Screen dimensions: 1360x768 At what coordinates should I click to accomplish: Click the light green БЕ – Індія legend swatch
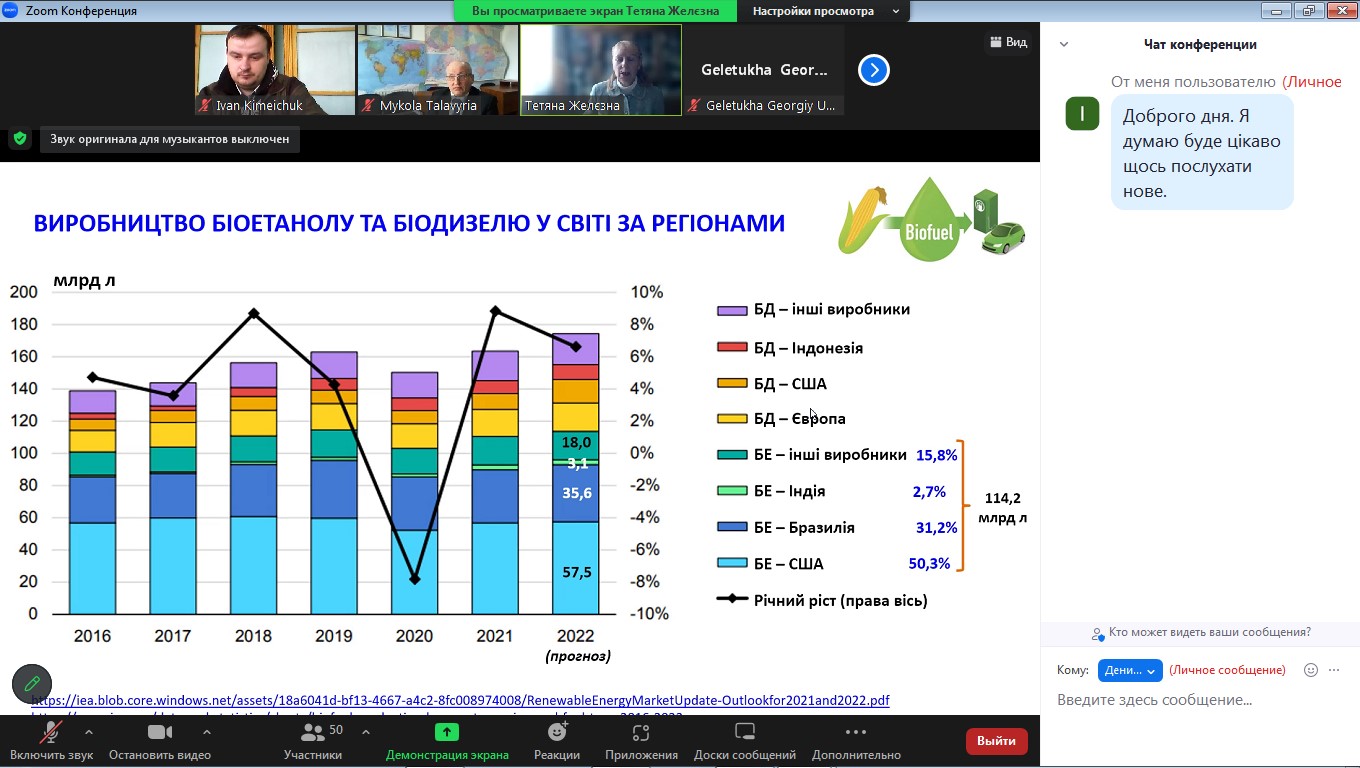pos(732,491)
